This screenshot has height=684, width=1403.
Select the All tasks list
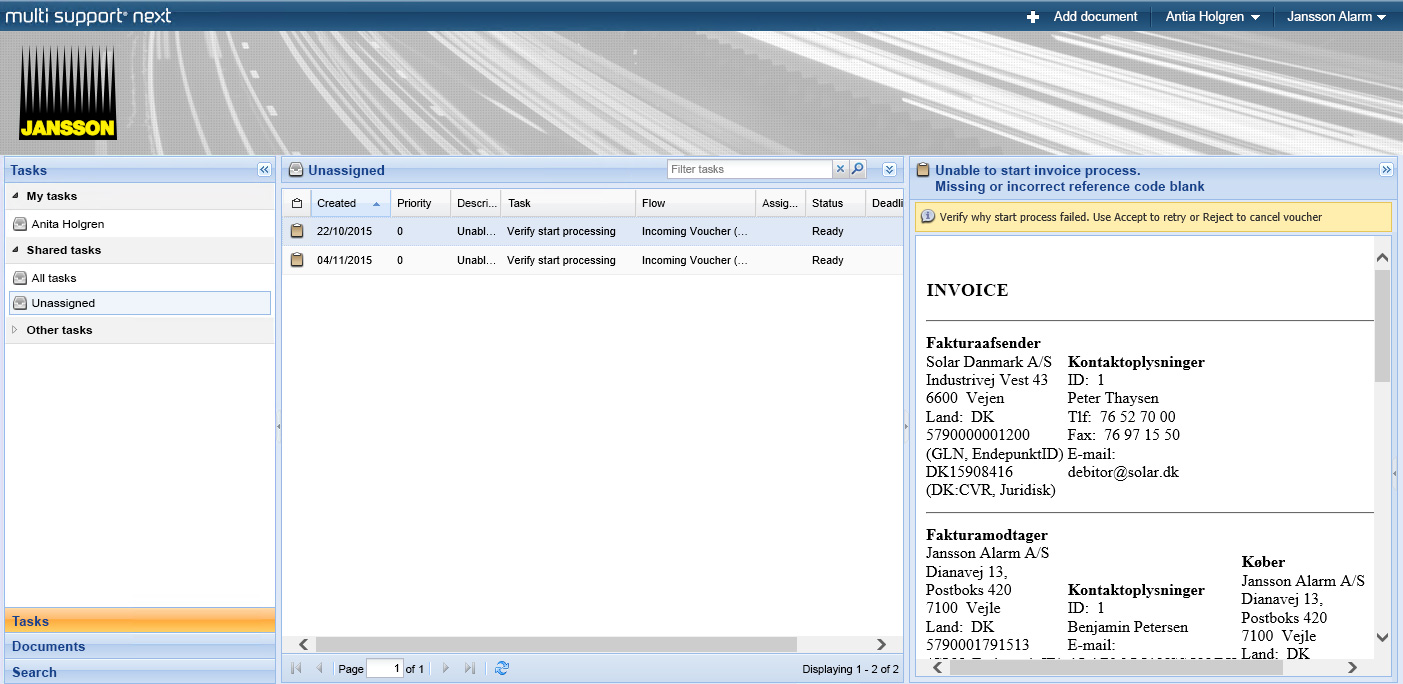pyautogui.click(x=140, y=278)
